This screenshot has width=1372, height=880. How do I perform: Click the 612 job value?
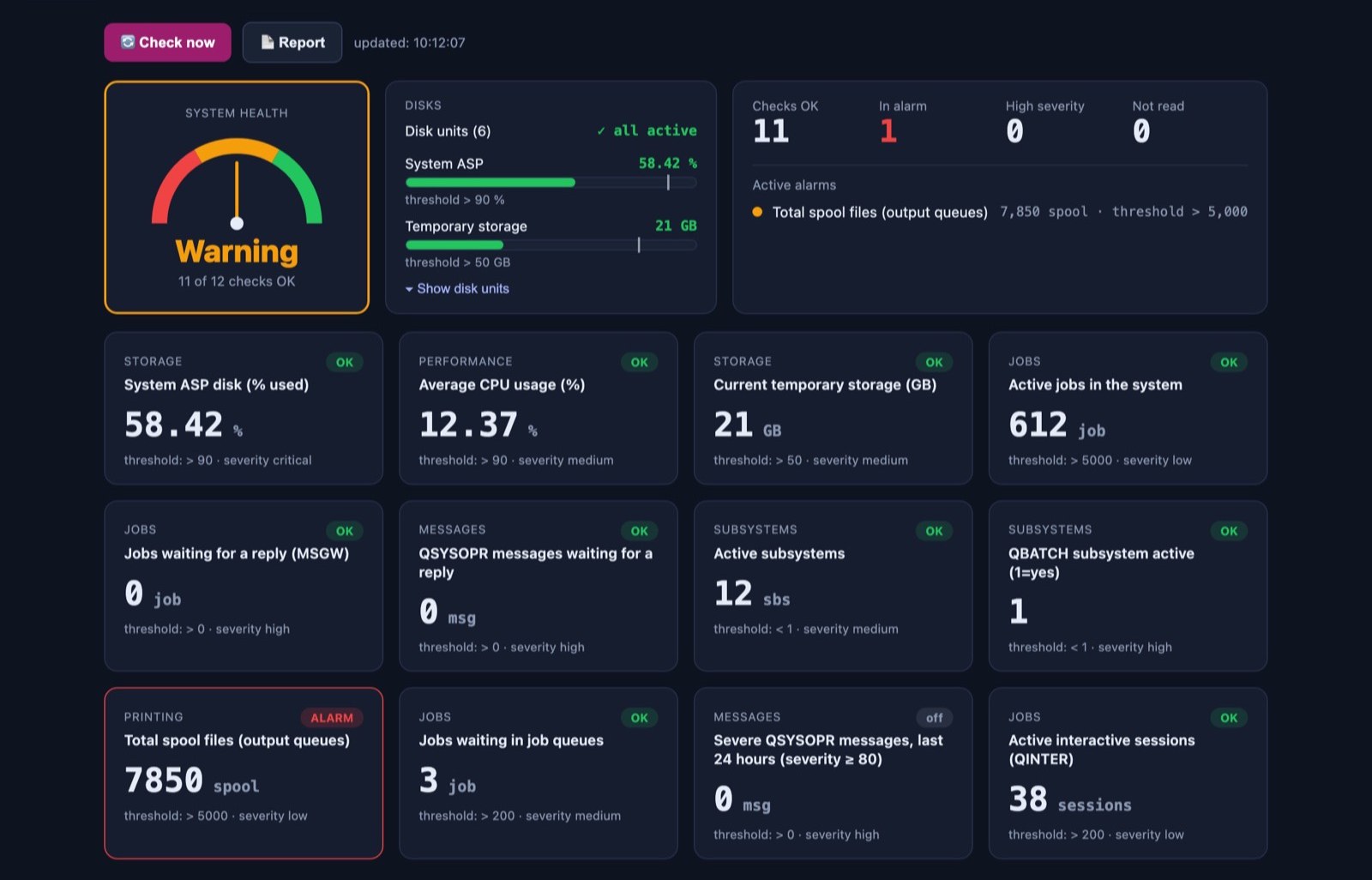(1056, 425)
